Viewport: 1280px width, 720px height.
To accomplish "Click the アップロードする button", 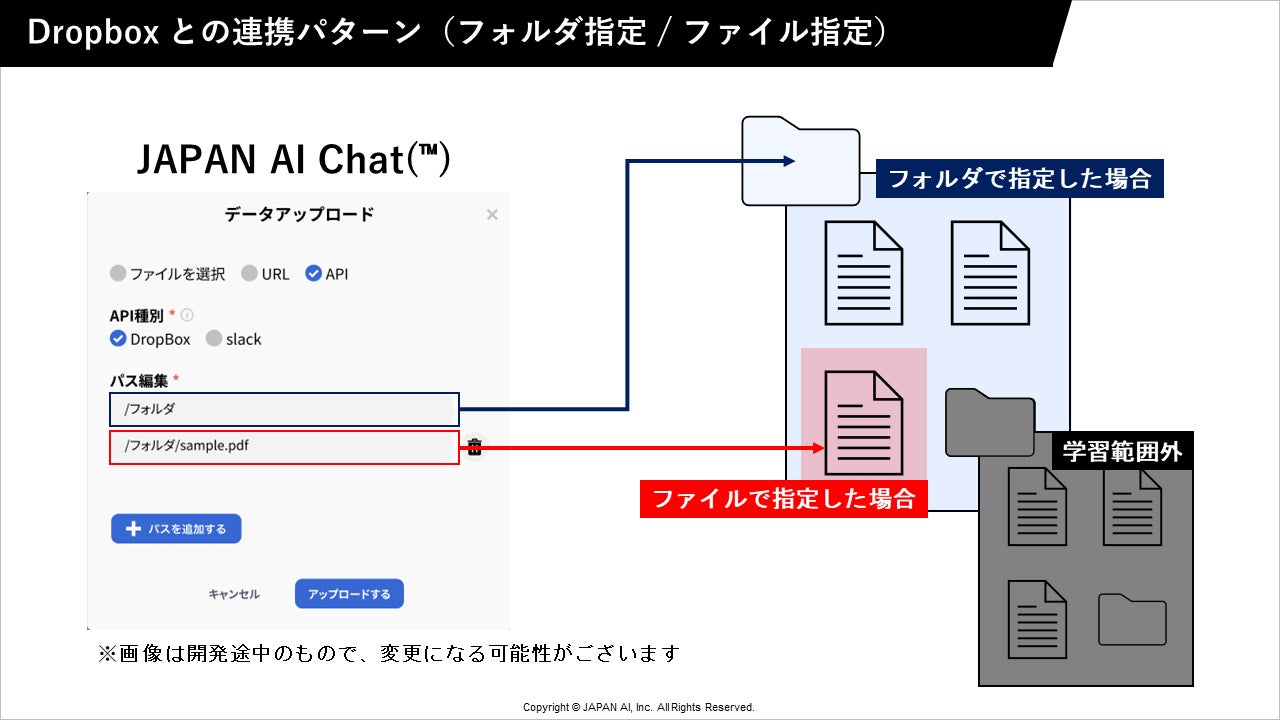I will click(349, 594).
